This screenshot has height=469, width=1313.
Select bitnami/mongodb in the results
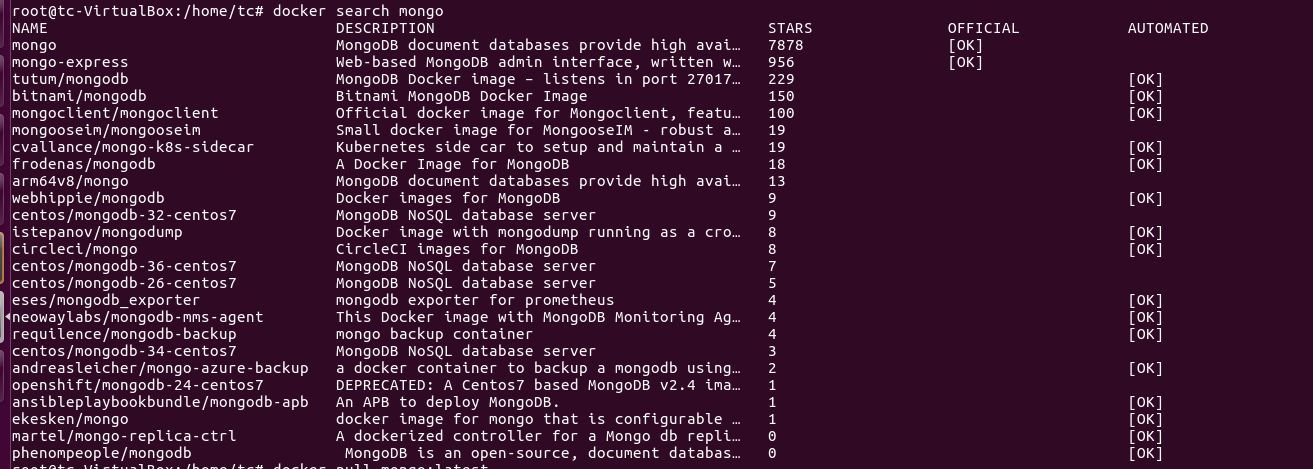point(79,96)
